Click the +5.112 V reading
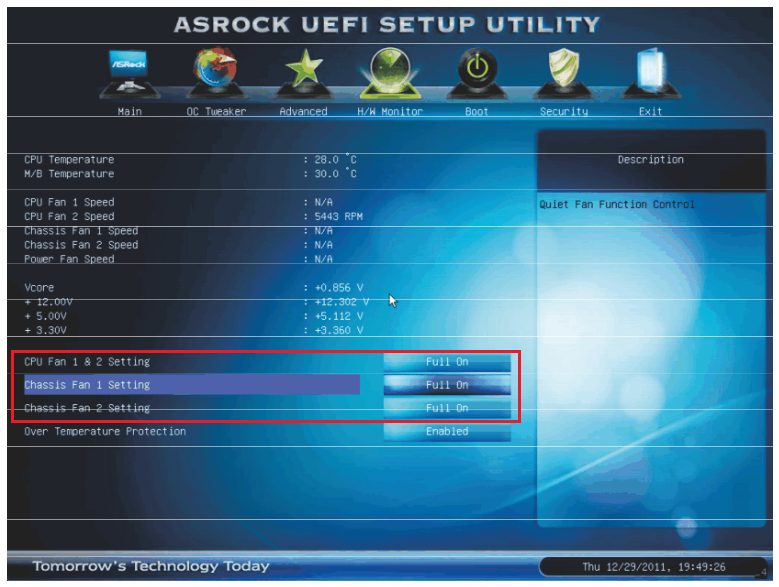 tap(339, 316)
